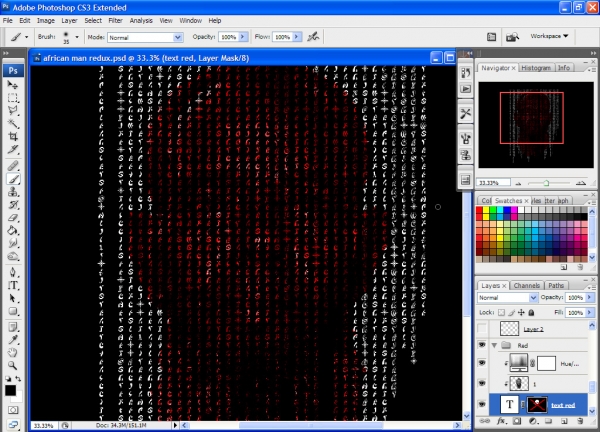
Task: Open the Analysis menu
Action: tap(141, 21)
